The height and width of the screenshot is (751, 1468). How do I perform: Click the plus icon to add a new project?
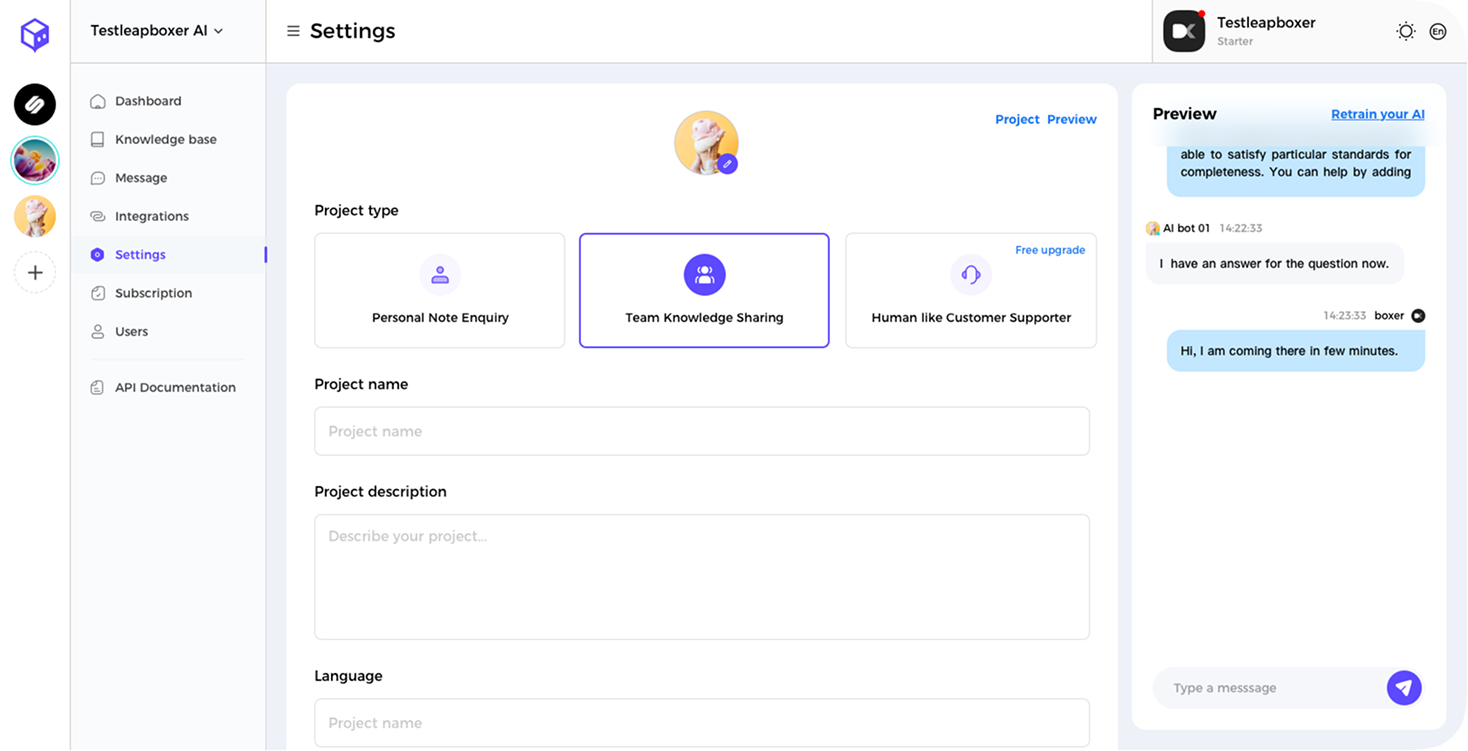35,272
